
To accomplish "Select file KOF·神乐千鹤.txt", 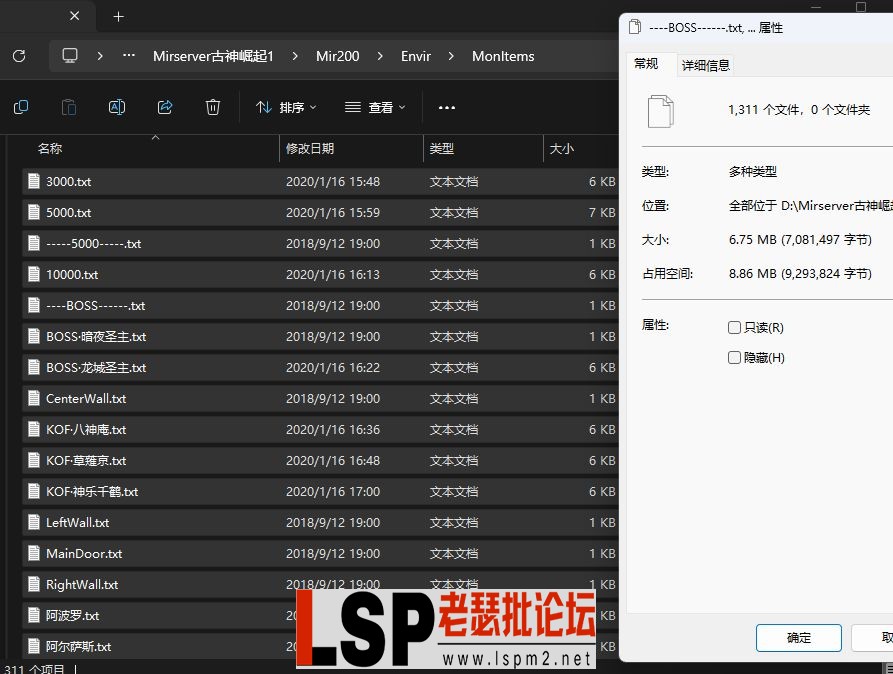I will point(92,491).
